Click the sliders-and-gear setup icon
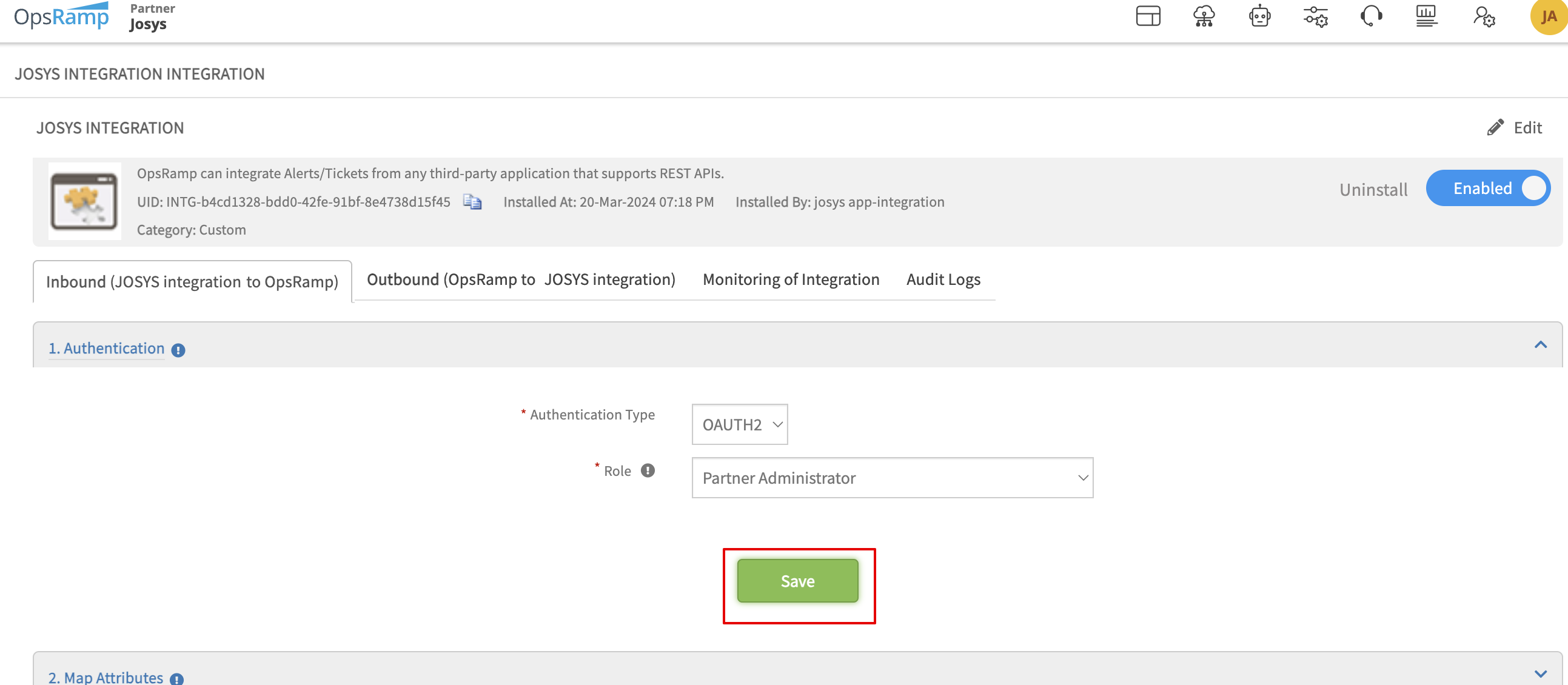Image resolution: width=1568 pixels, height=685 pixels. [x=1315, y=16]
